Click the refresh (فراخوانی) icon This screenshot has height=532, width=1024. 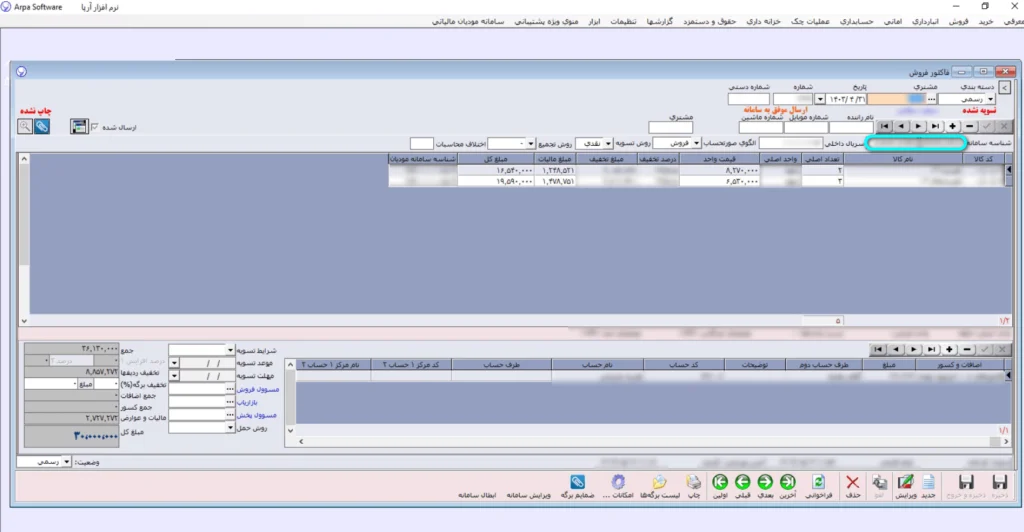(x=817, y=483)
